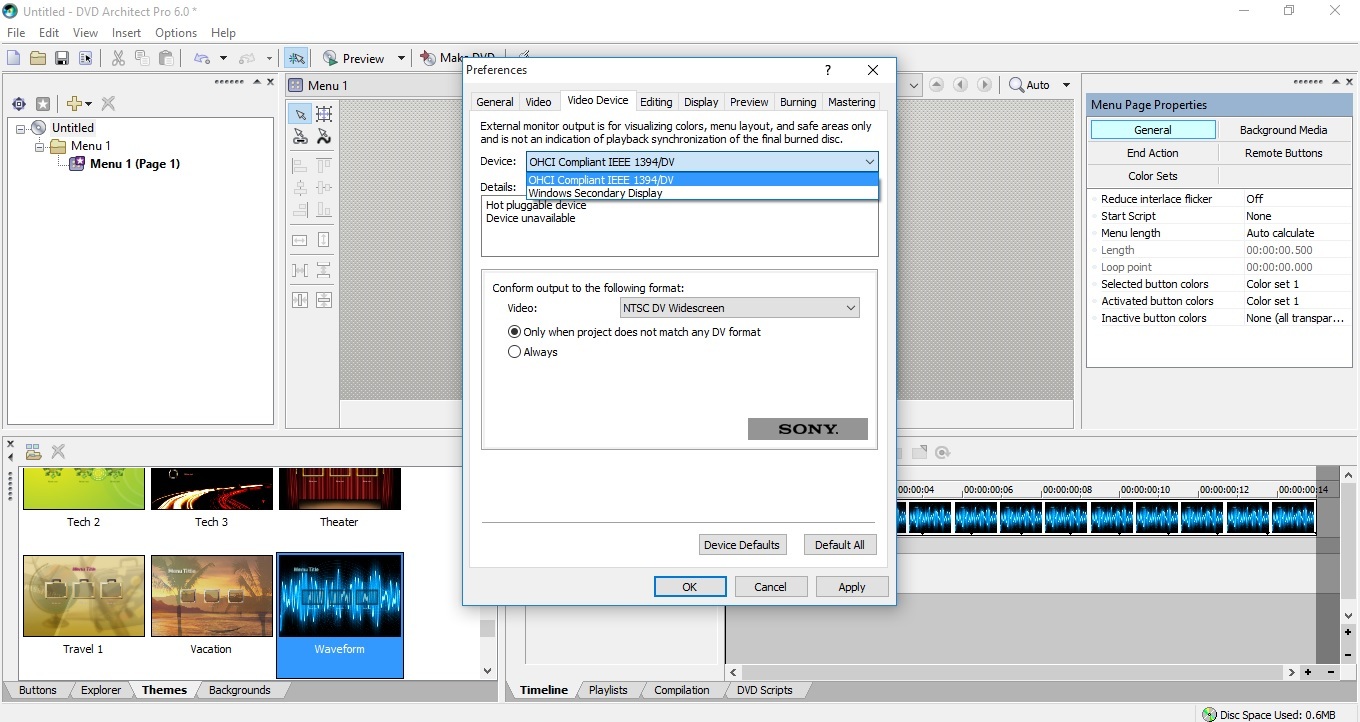The image size is (1360, 722).
Task: Click the navigate left circle arrow icon
Action: point(961,85)
